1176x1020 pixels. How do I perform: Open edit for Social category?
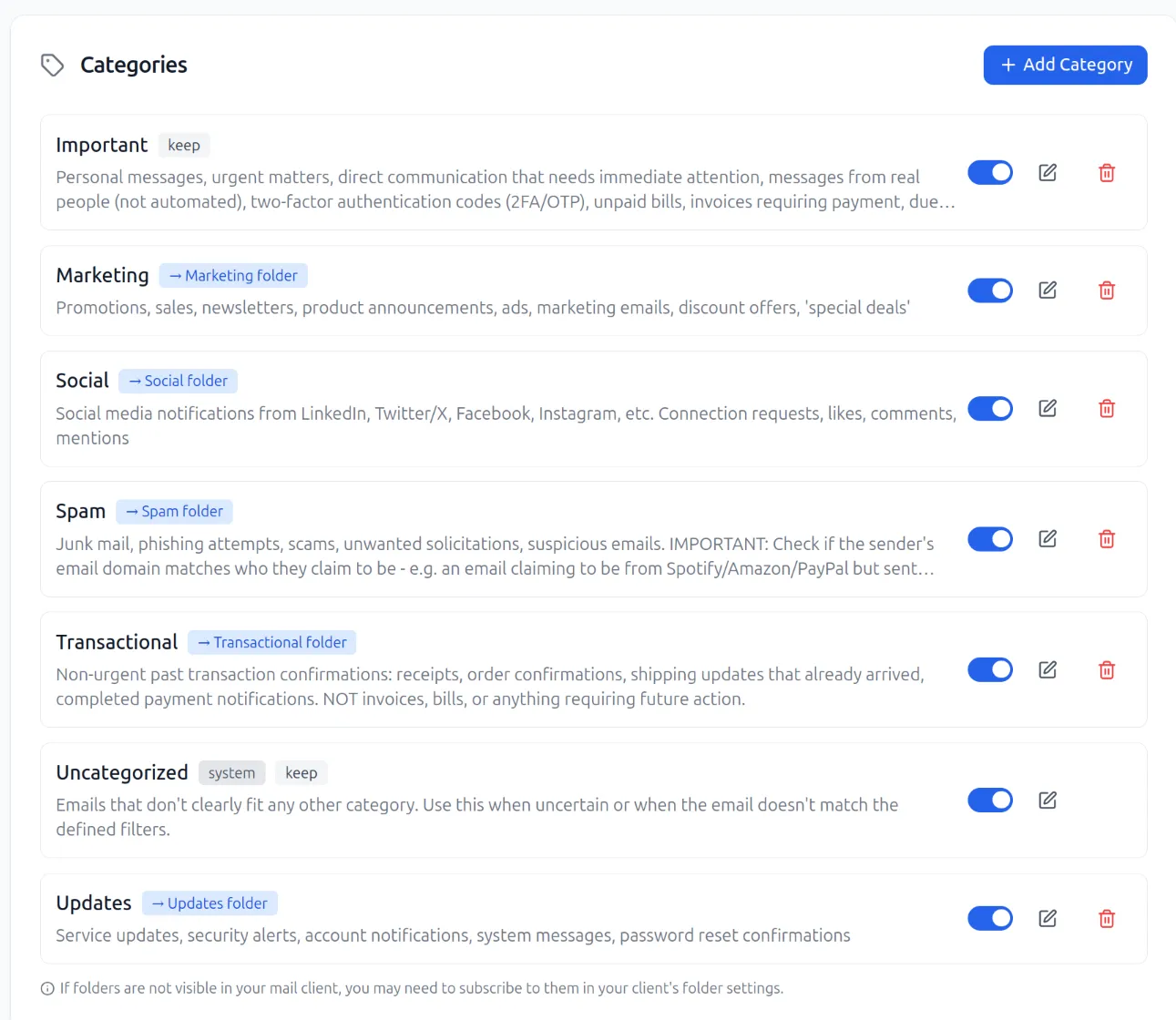pos(1048,409)
